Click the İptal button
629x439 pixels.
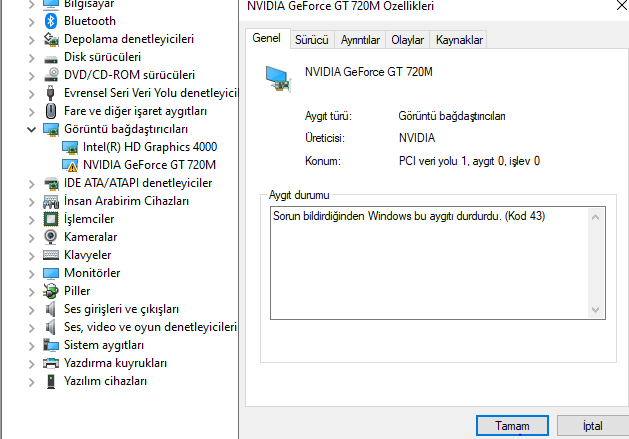point(592,426)
